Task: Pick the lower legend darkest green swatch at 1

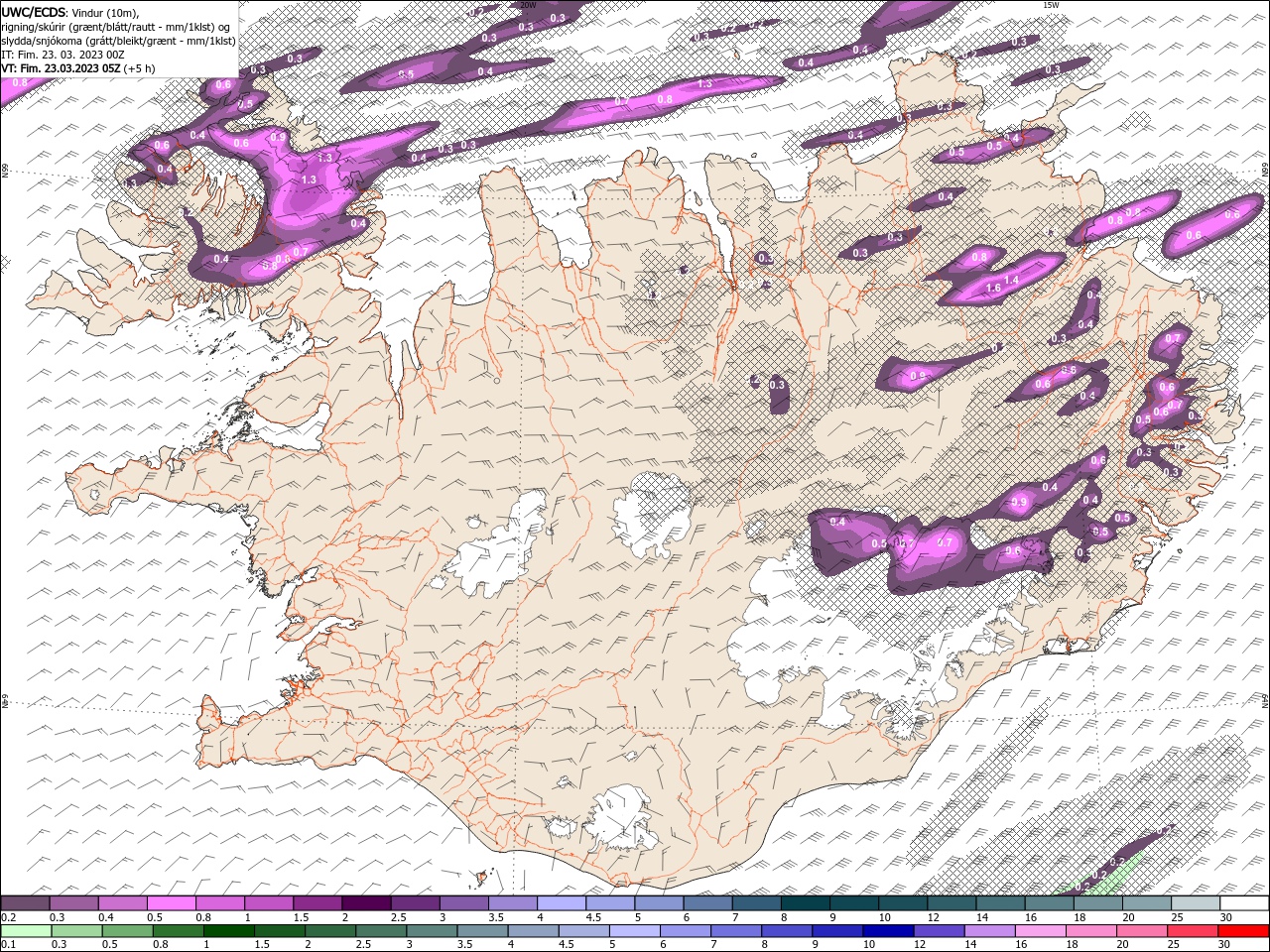Action: click(x=228, y=931)
